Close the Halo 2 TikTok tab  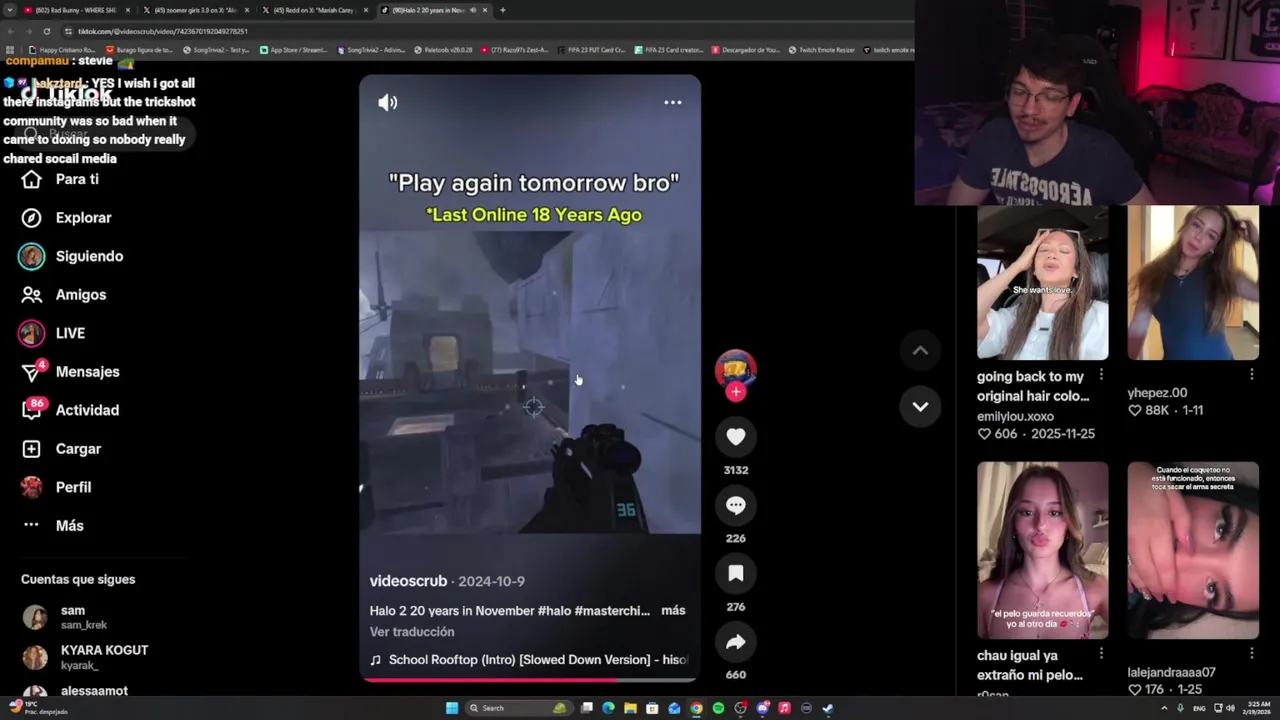click(485, 10)
